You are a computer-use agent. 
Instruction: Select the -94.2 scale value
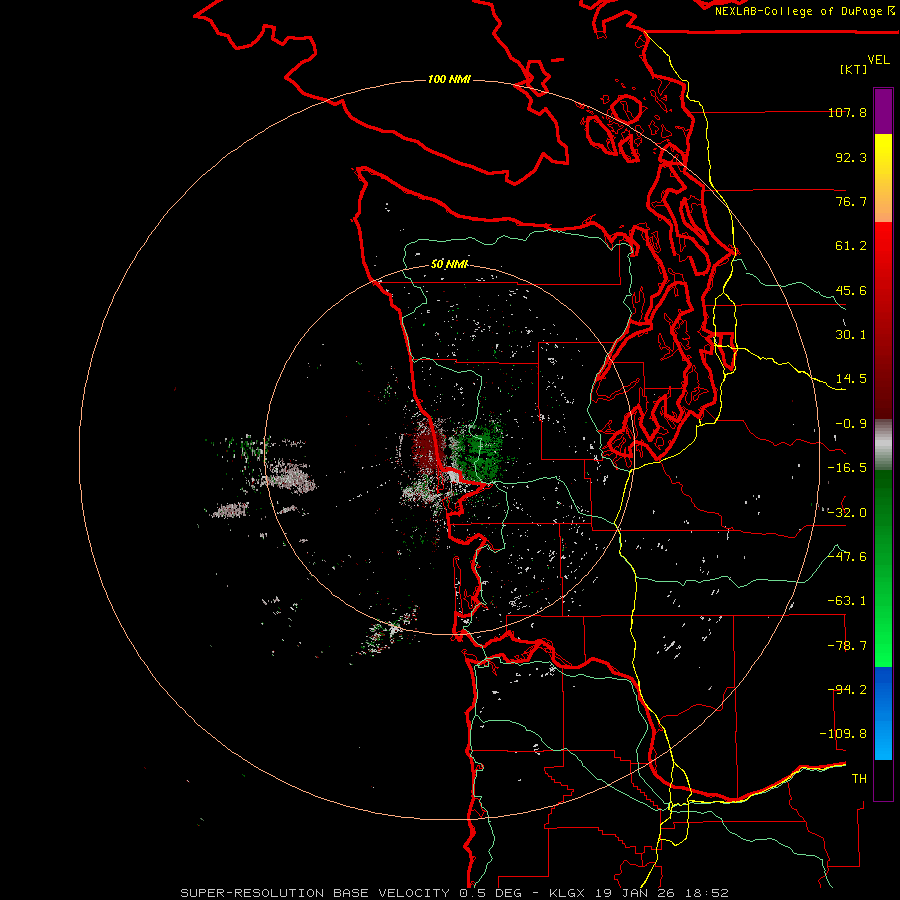coord(847,690)
